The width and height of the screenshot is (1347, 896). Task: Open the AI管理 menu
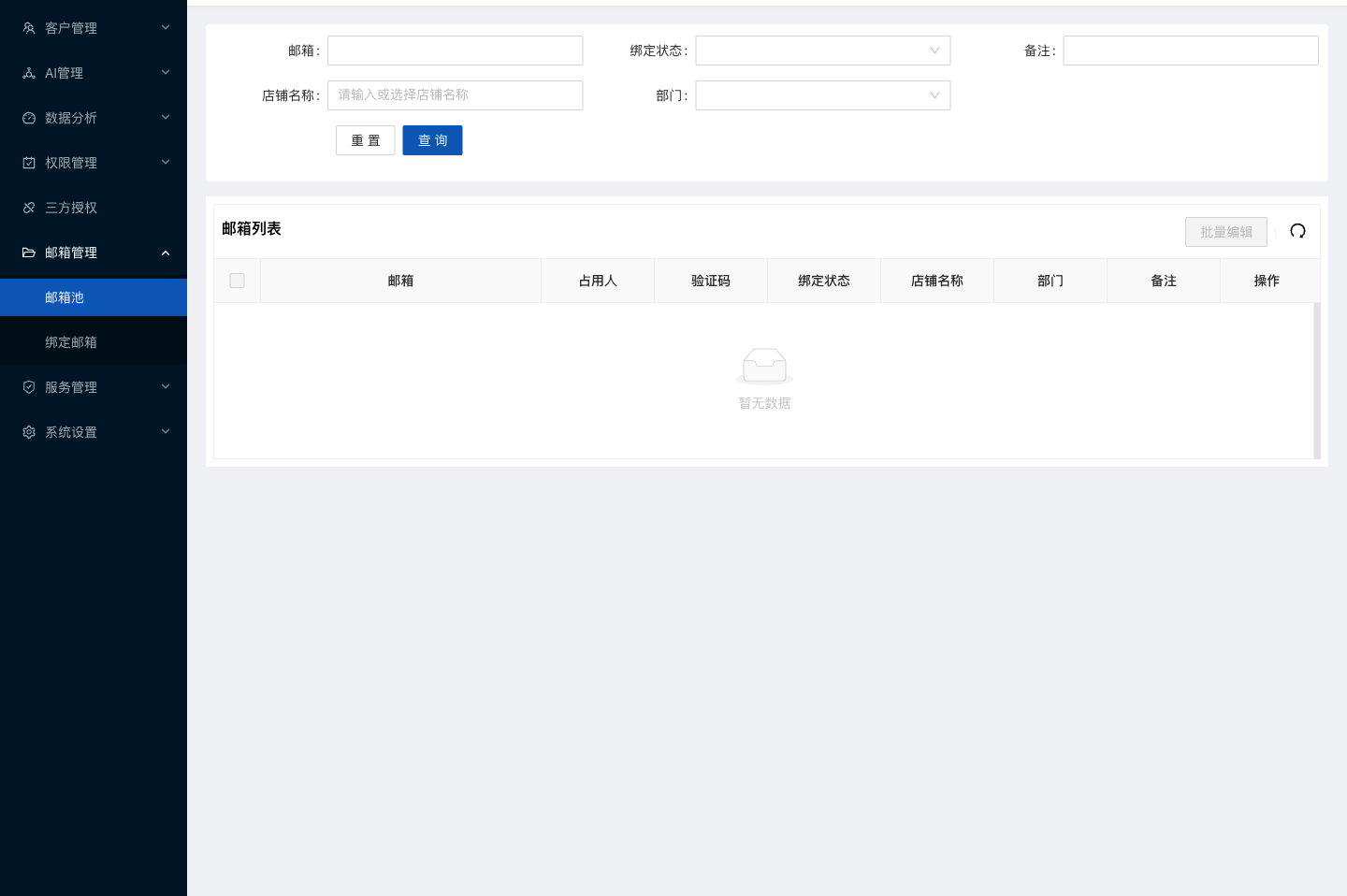click(94, 73)
